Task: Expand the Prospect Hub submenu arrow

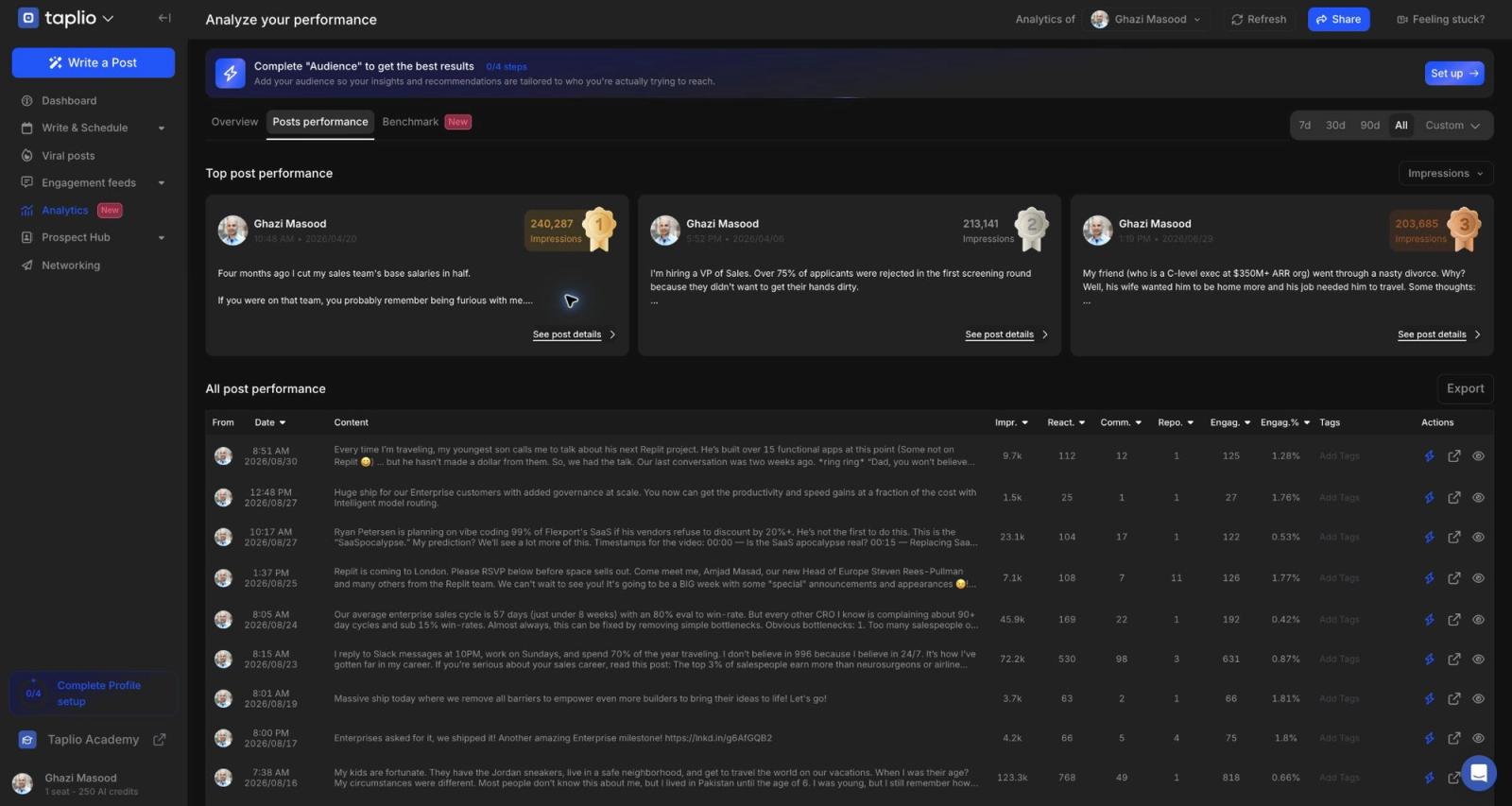Action: point(162,238)
